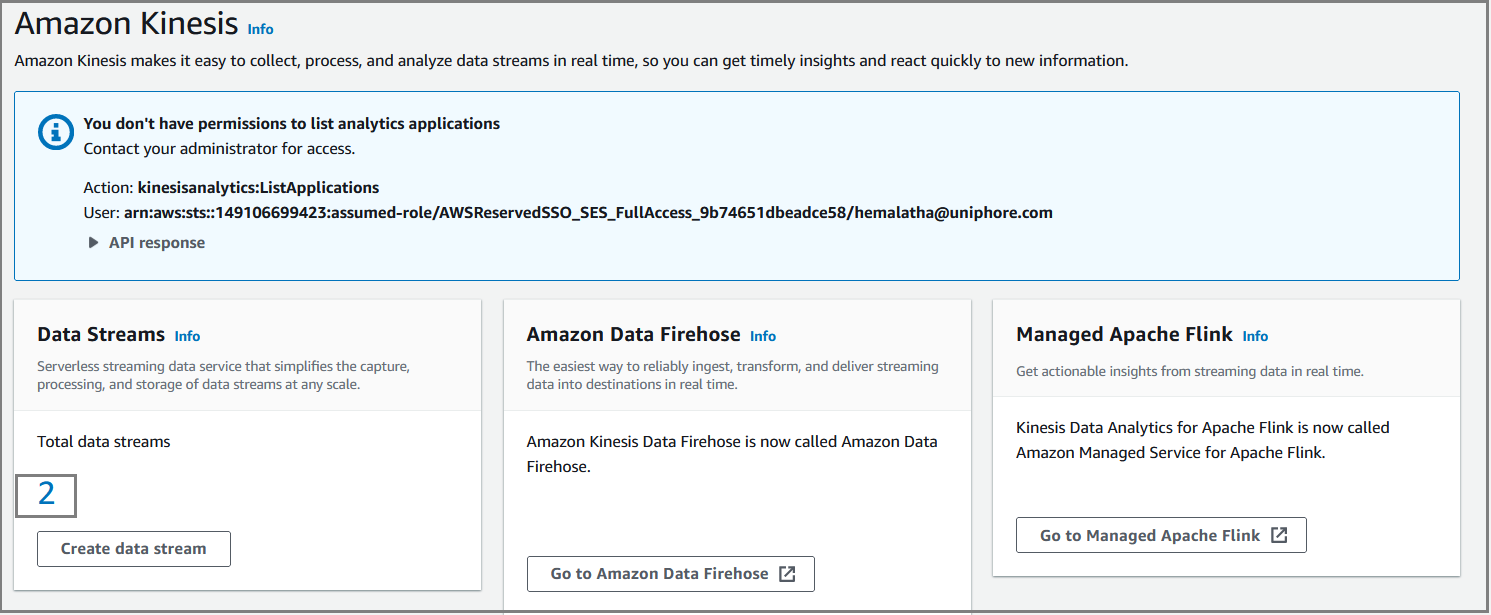Image resolution: width=1491 pixels, height=615 pixels.
Task: Click the blue information circle icon in the alert
Action: point(56,132)
